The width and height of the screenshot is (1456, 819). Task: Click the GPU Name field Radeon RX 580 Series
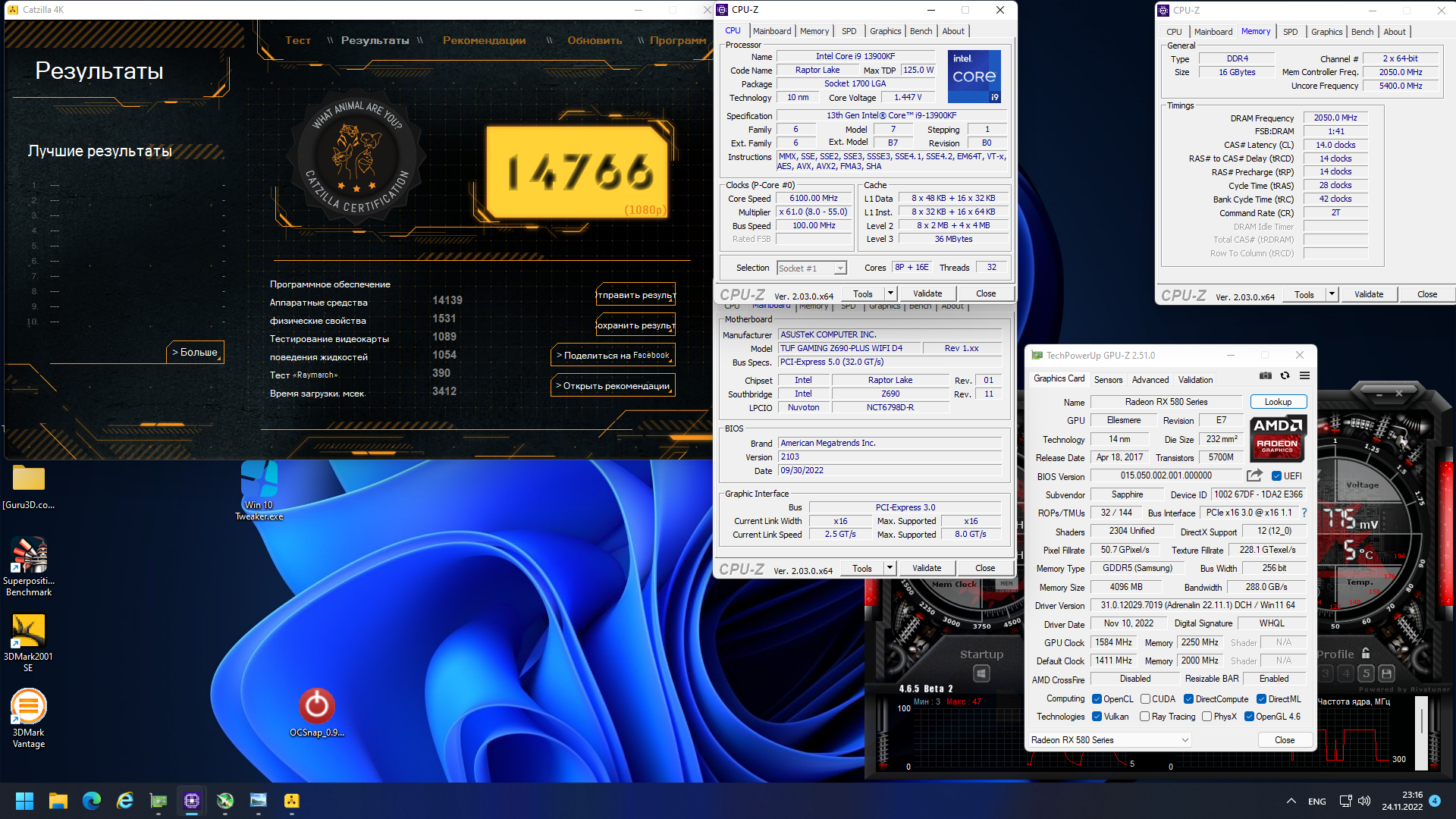(1166, 402)
